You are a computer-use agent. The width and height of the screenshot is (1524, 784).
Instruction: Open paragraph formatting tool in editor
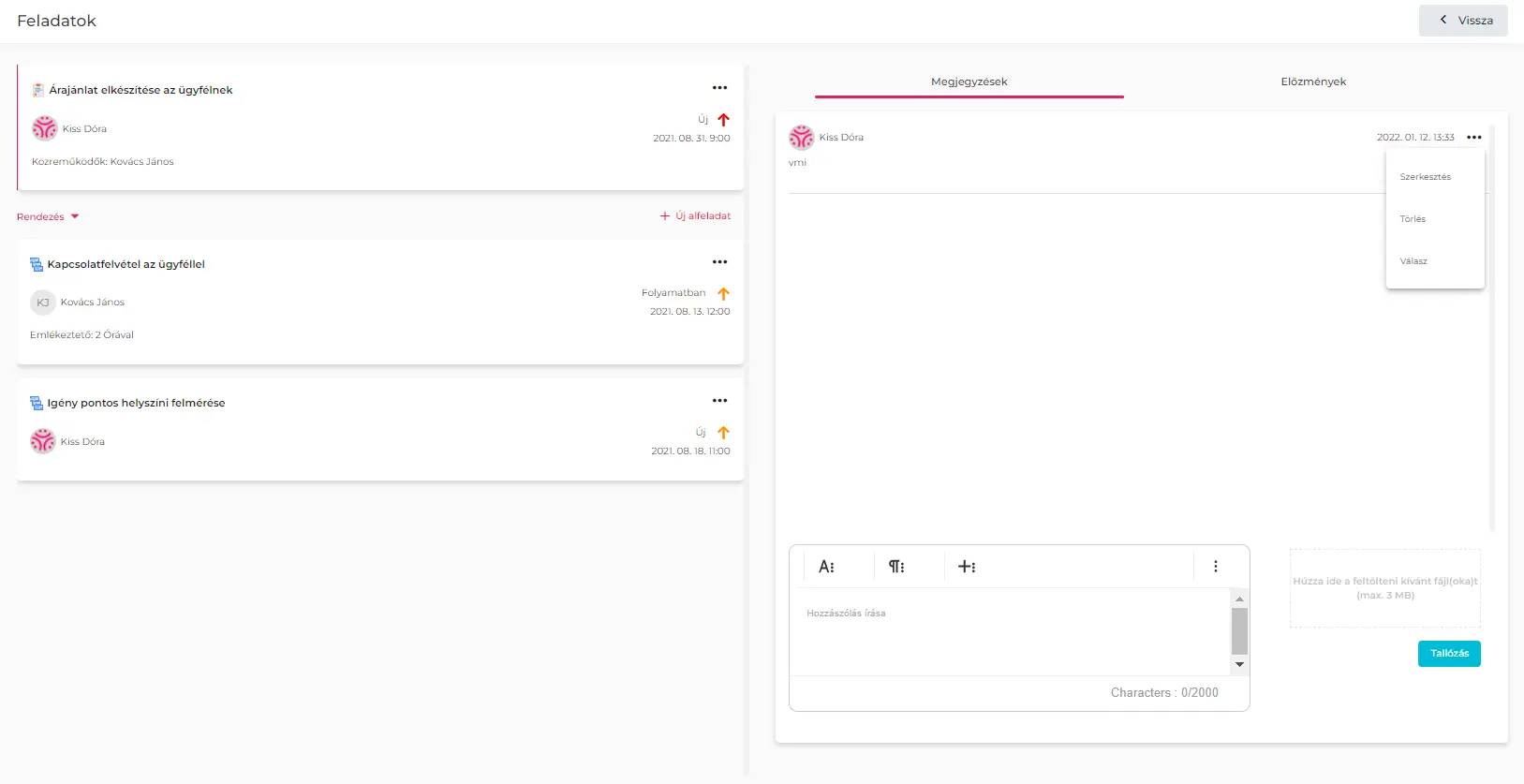coord(896,567)
